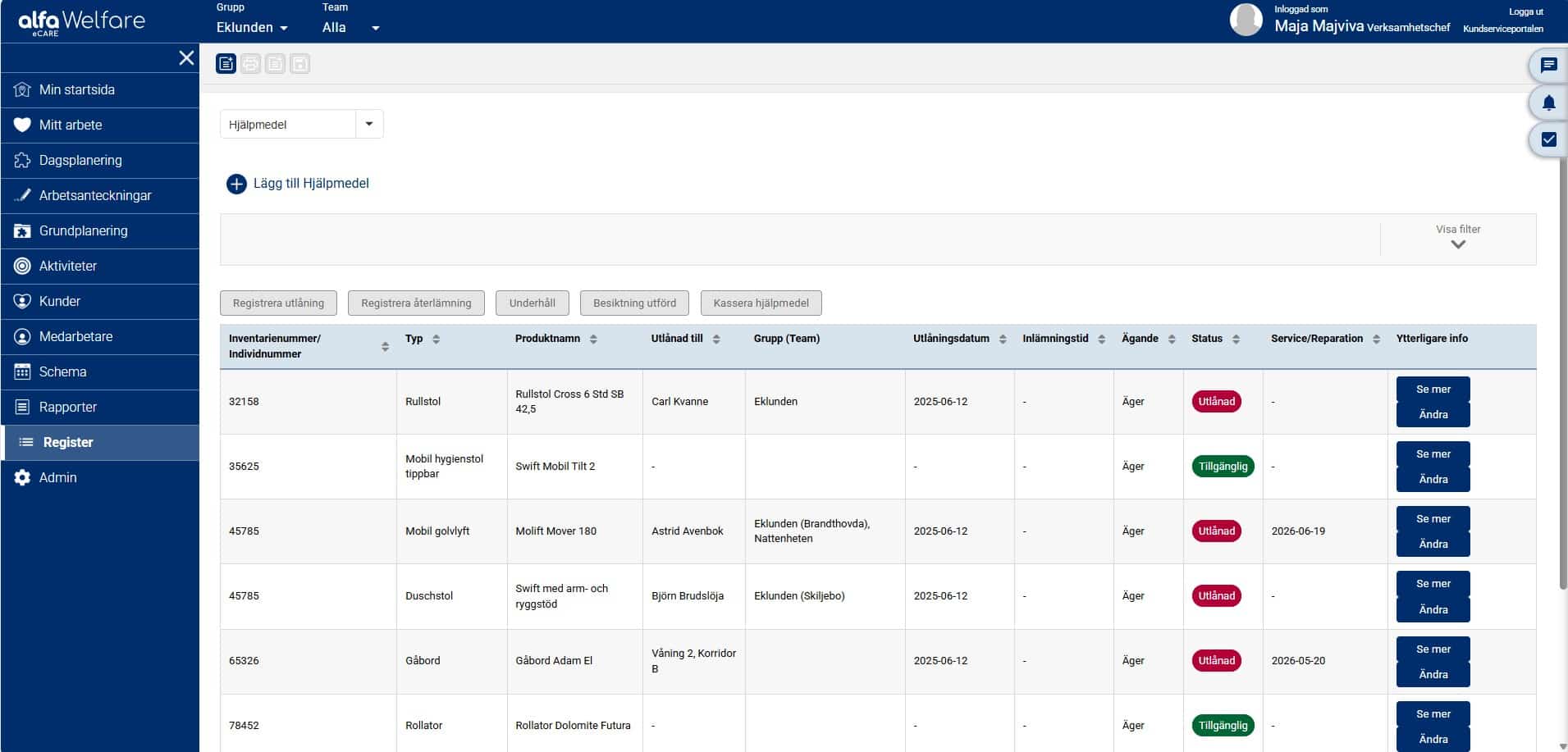Screen dimensions: 1568x752
Task: Open the chat messages icon
Action: [x=1548, y=66]
